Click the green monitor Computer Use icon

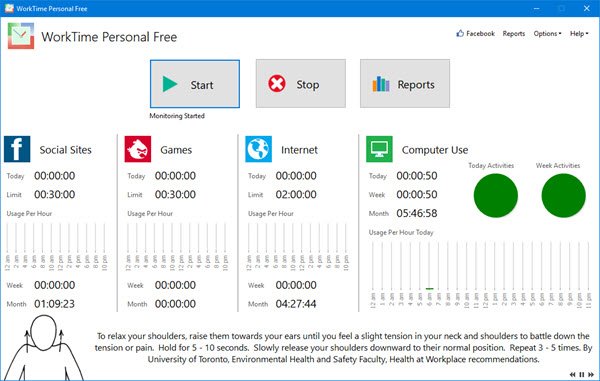379,149
